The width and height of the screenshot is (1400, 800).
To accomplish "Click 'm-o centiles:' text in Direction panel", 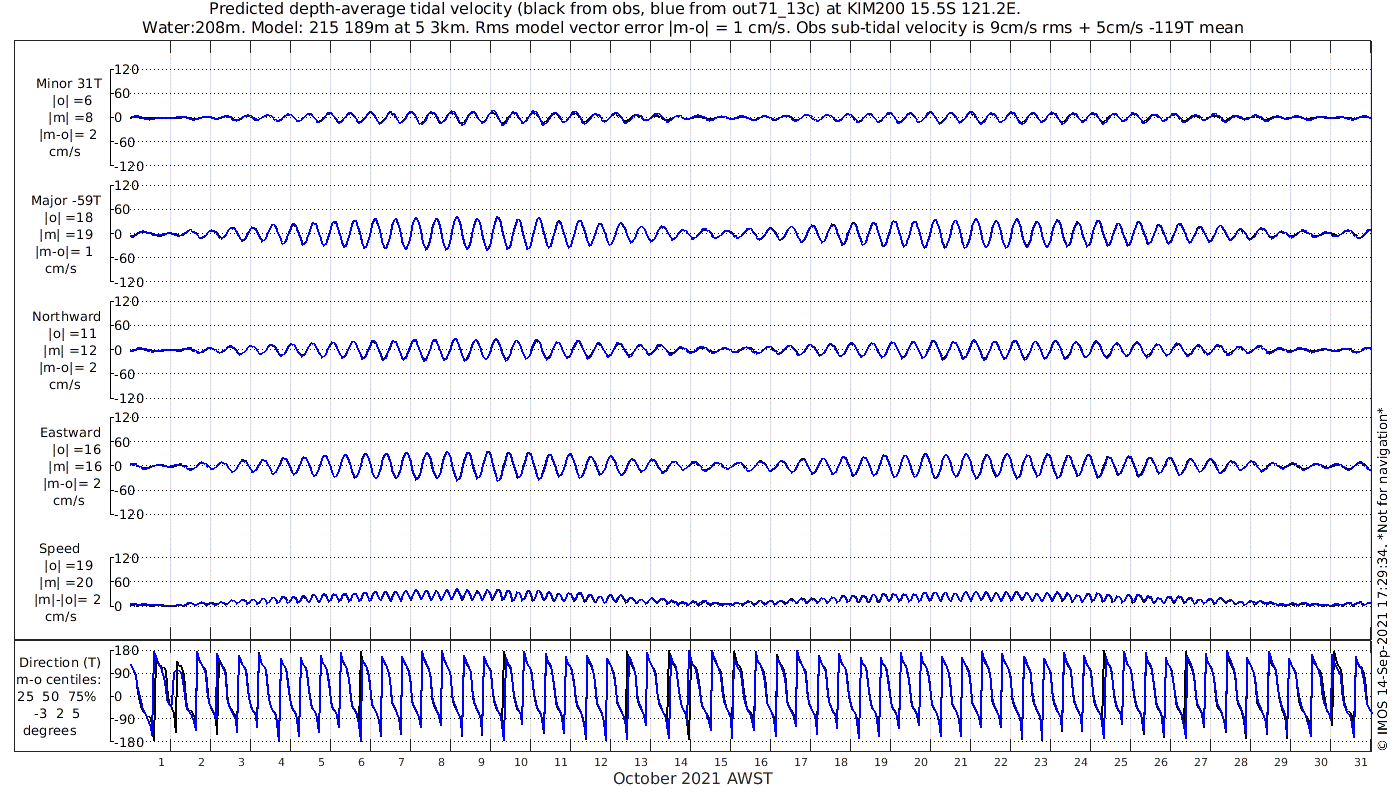I will (60, 679).
